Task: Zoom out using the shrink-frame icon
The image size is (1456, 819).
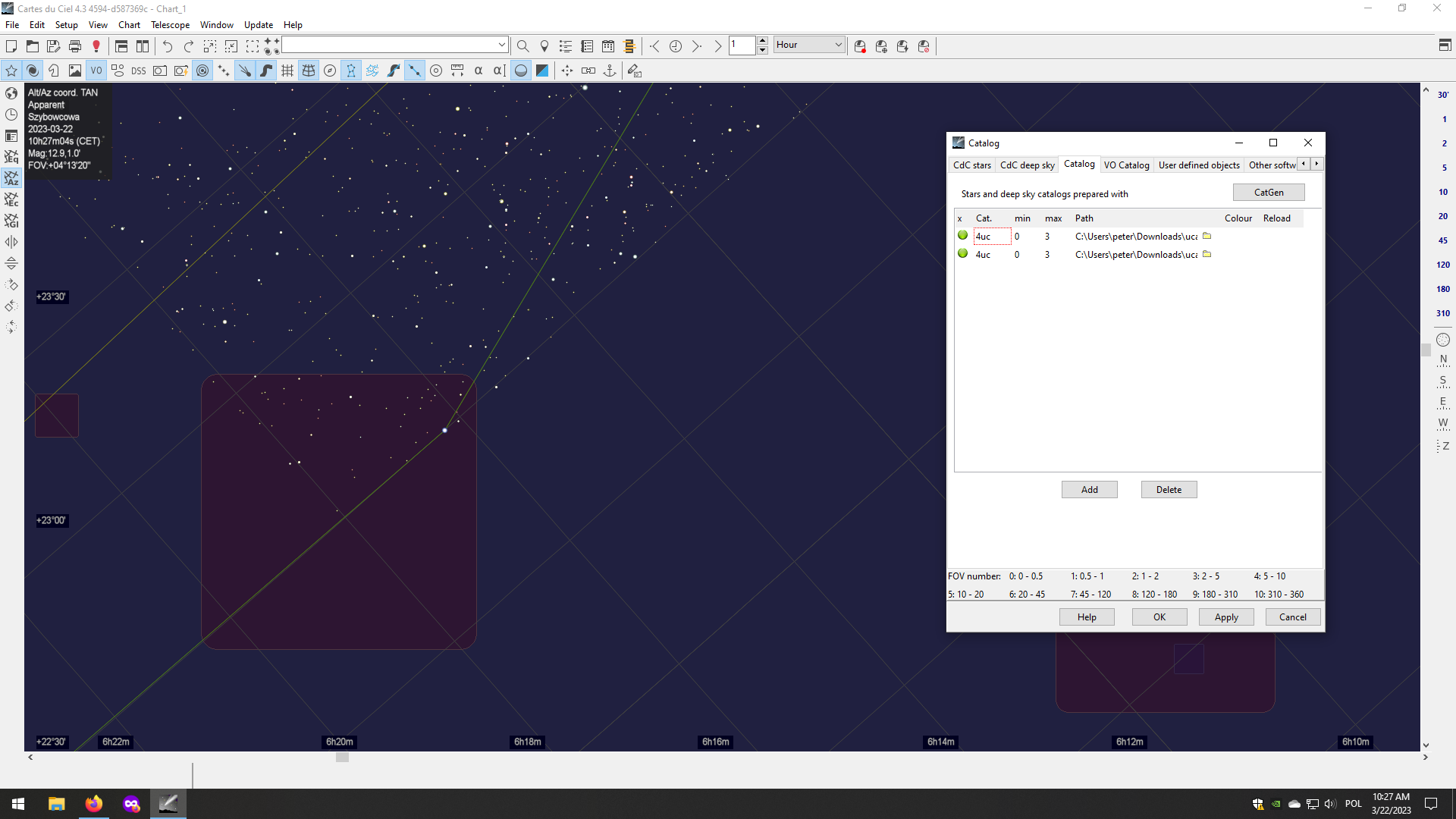Action: coord(231,46)
